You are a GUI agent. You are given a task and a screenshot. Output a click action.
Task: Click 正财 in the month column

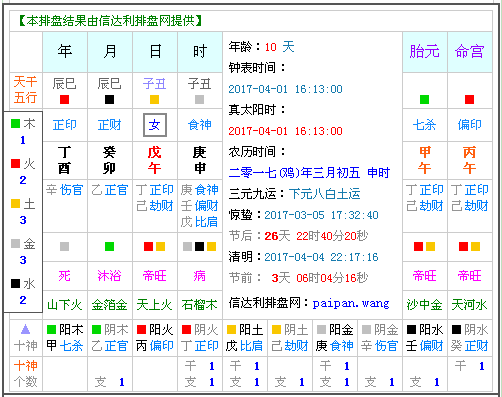[x=110, y=125]
